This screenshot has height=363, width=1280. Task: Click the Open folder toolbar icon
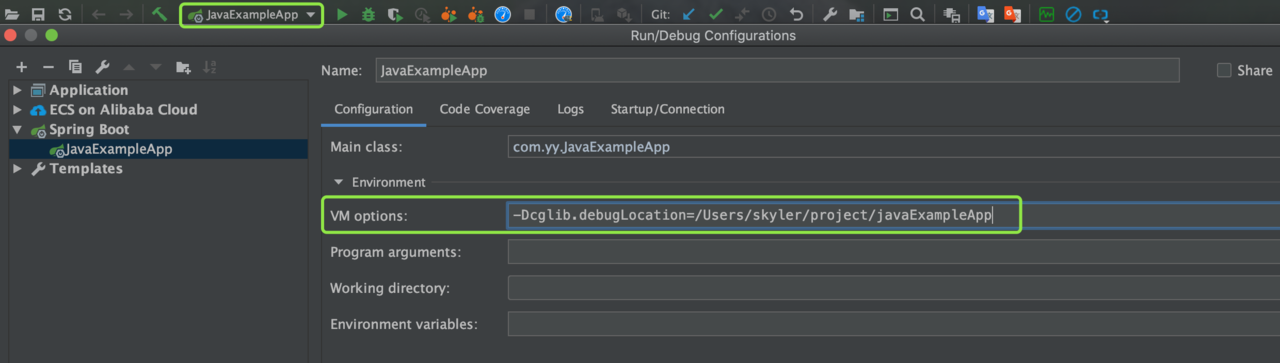(x=12, y=14)
